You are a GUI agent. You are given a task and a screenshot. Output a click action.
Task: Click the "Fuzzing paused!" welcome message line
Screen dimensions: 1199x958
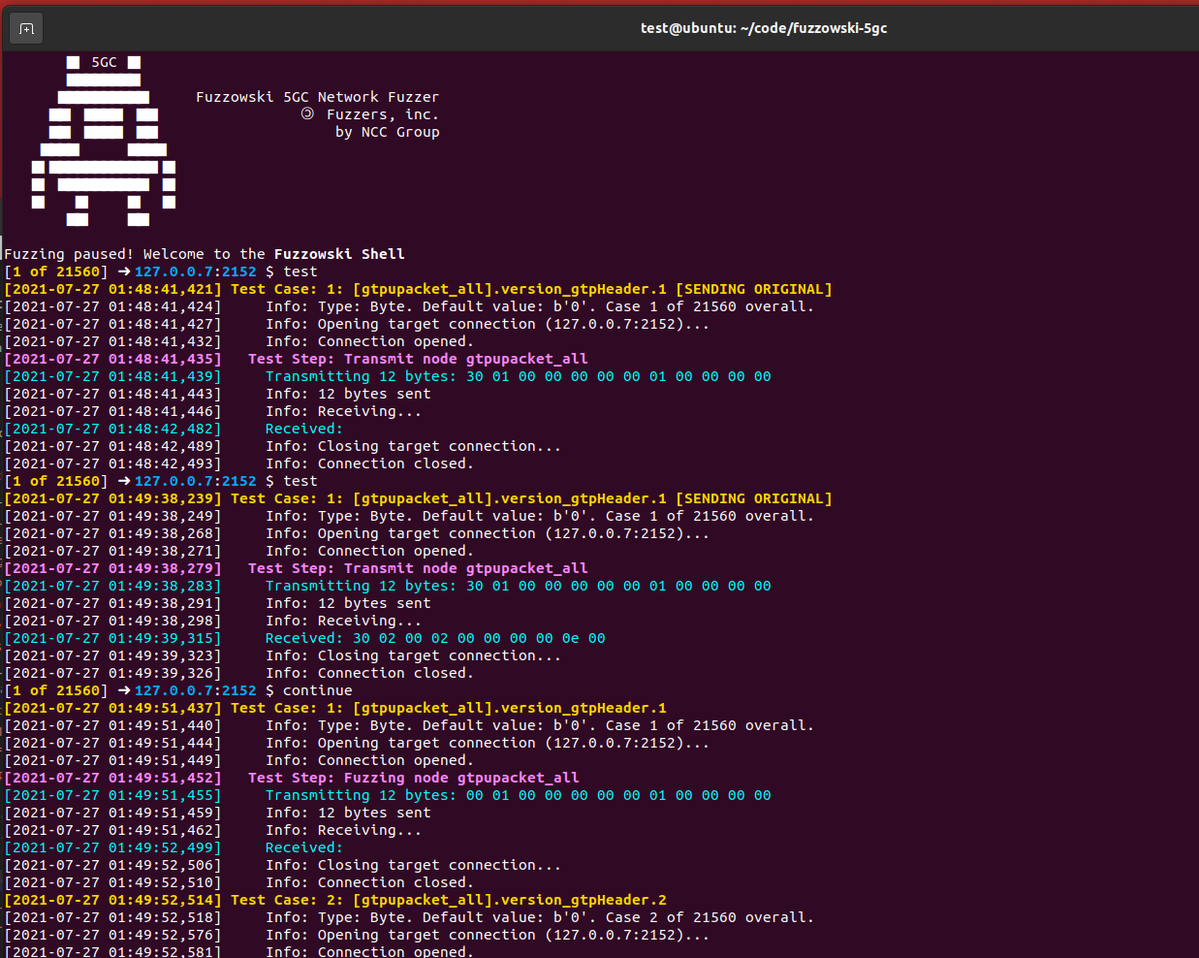204,254
